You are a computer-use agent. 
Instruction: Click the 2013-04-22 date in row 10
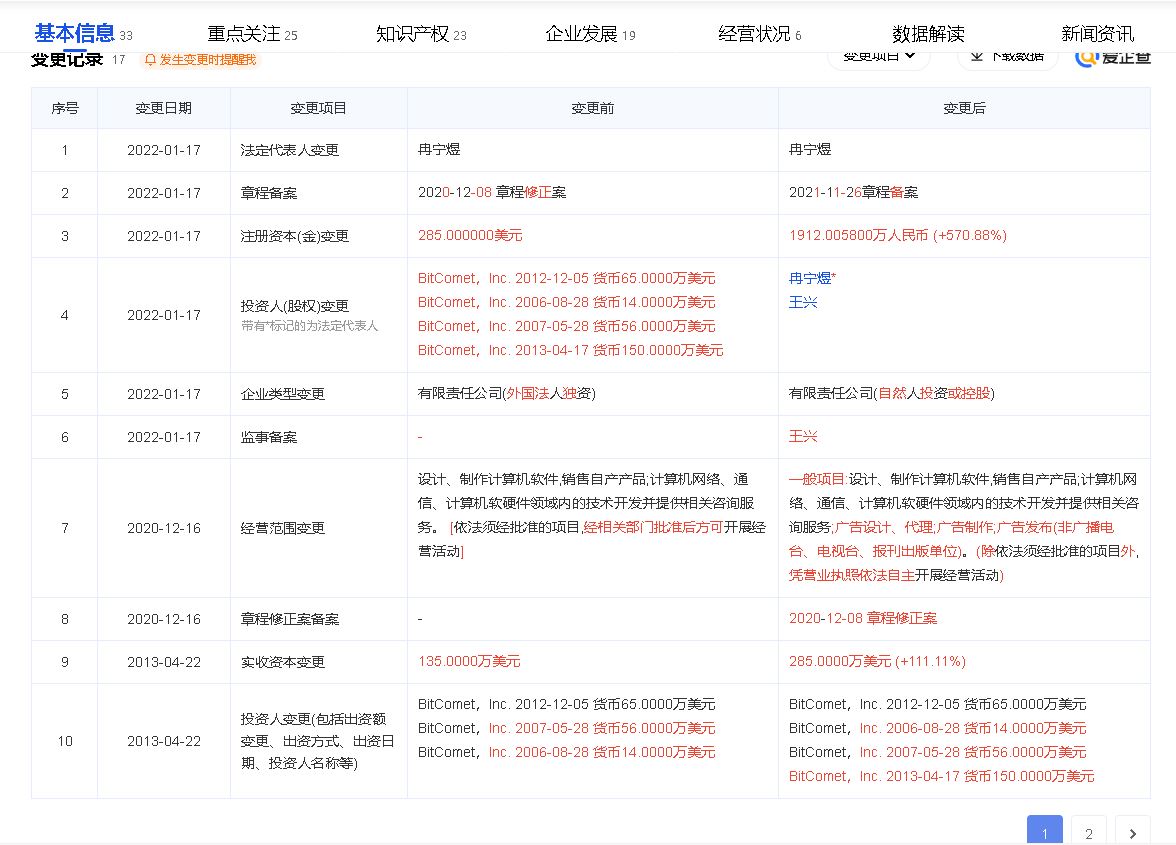(164, 741)
